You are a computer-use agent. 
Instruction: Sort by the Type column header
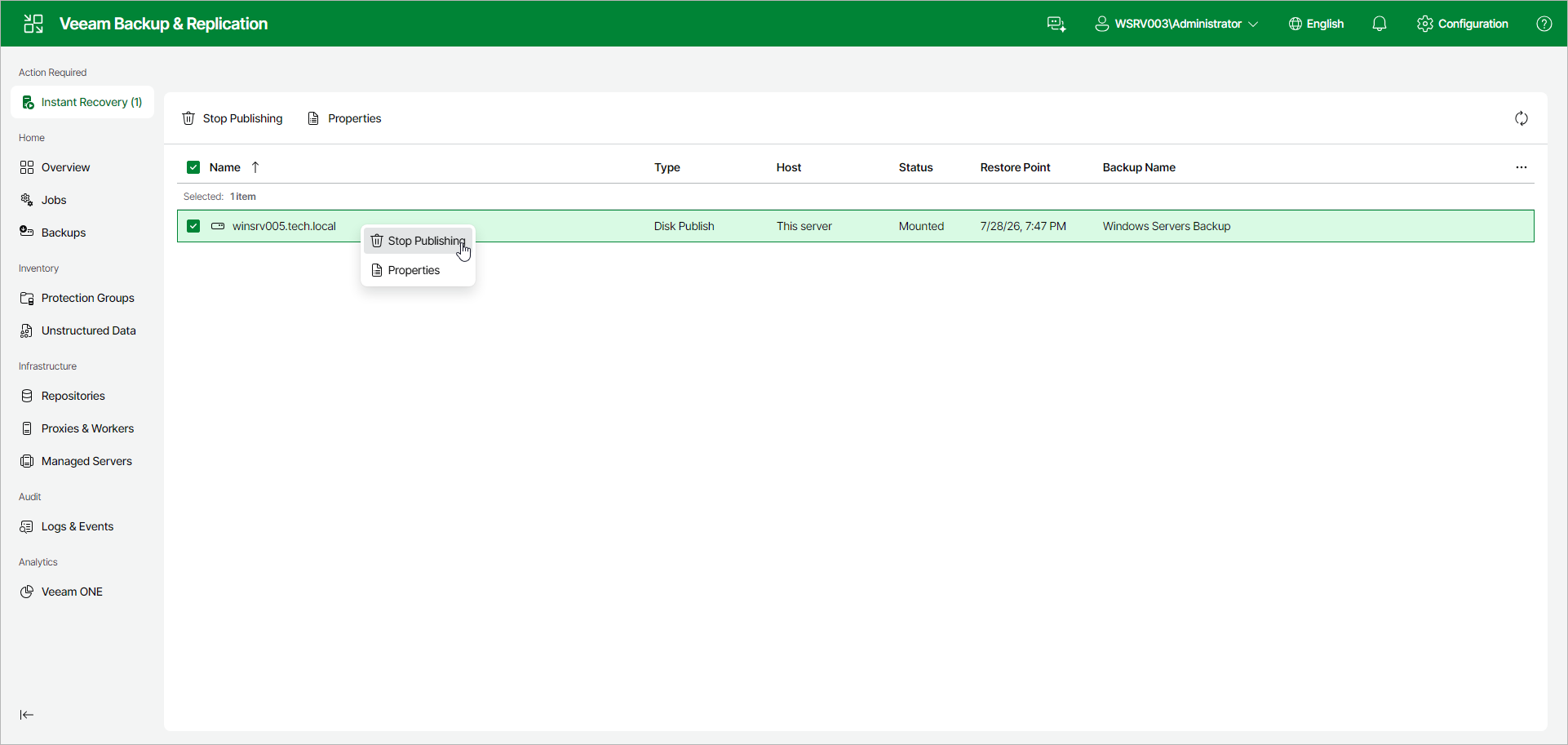[667, 167]
